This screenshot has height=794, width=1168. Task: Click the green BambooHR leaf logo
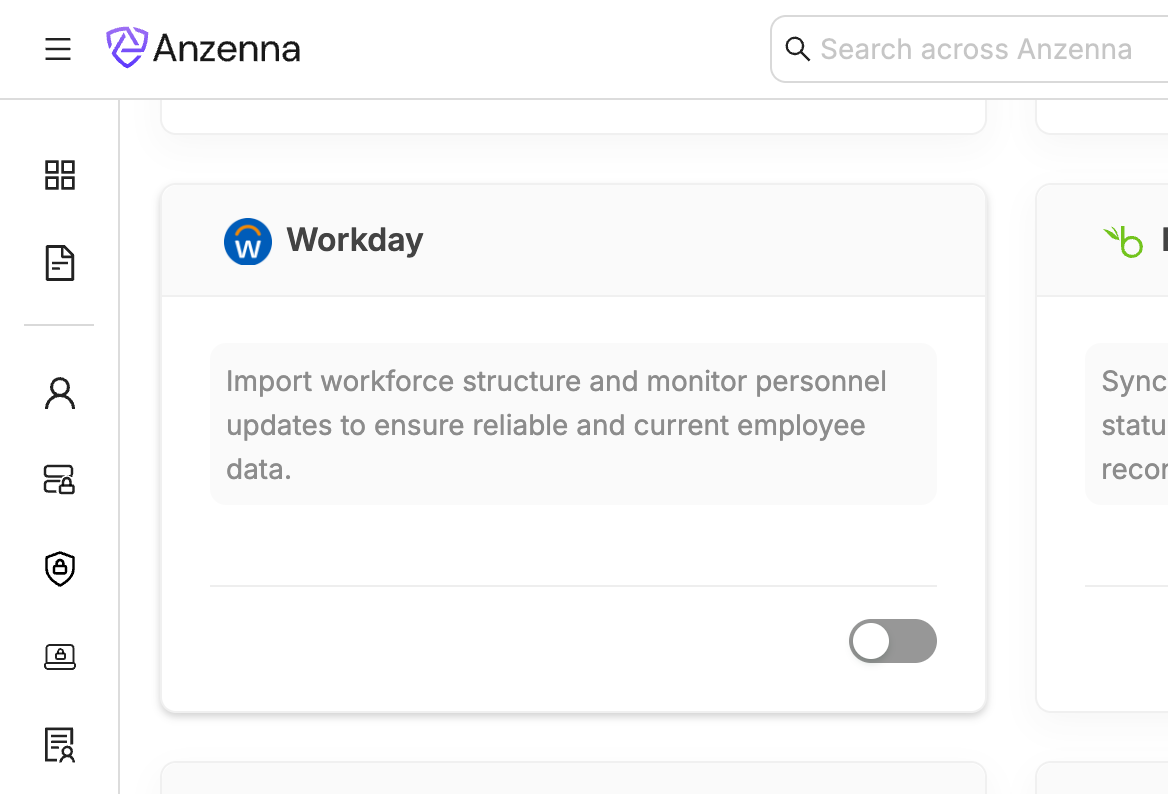point(1124,241)
